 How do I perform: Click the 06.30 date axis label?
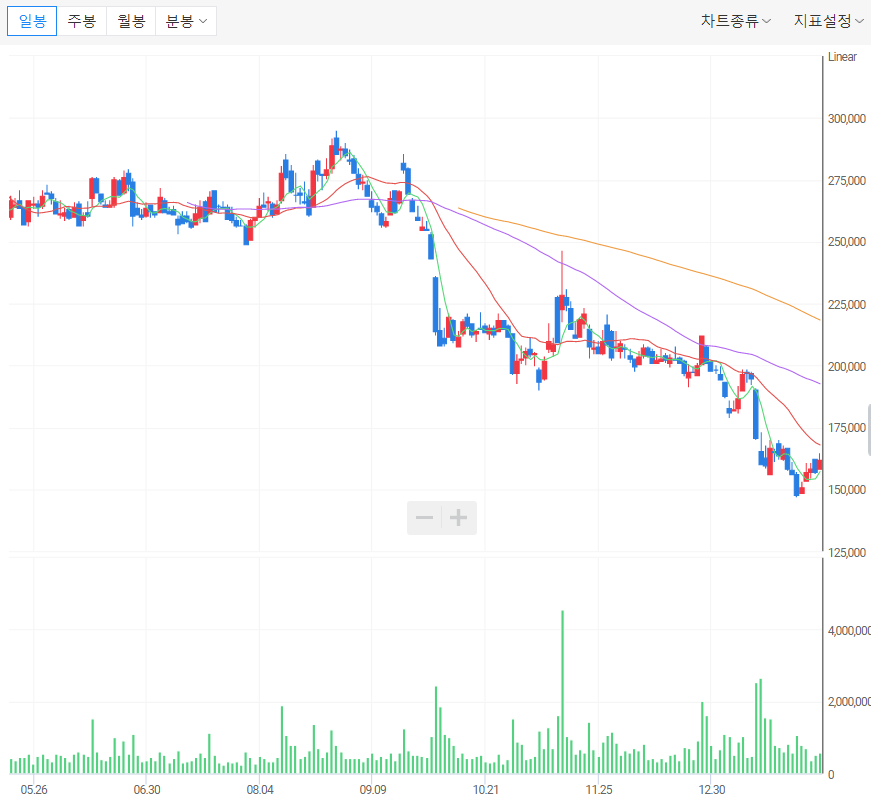pyautogui.click(x=147, y=789)
